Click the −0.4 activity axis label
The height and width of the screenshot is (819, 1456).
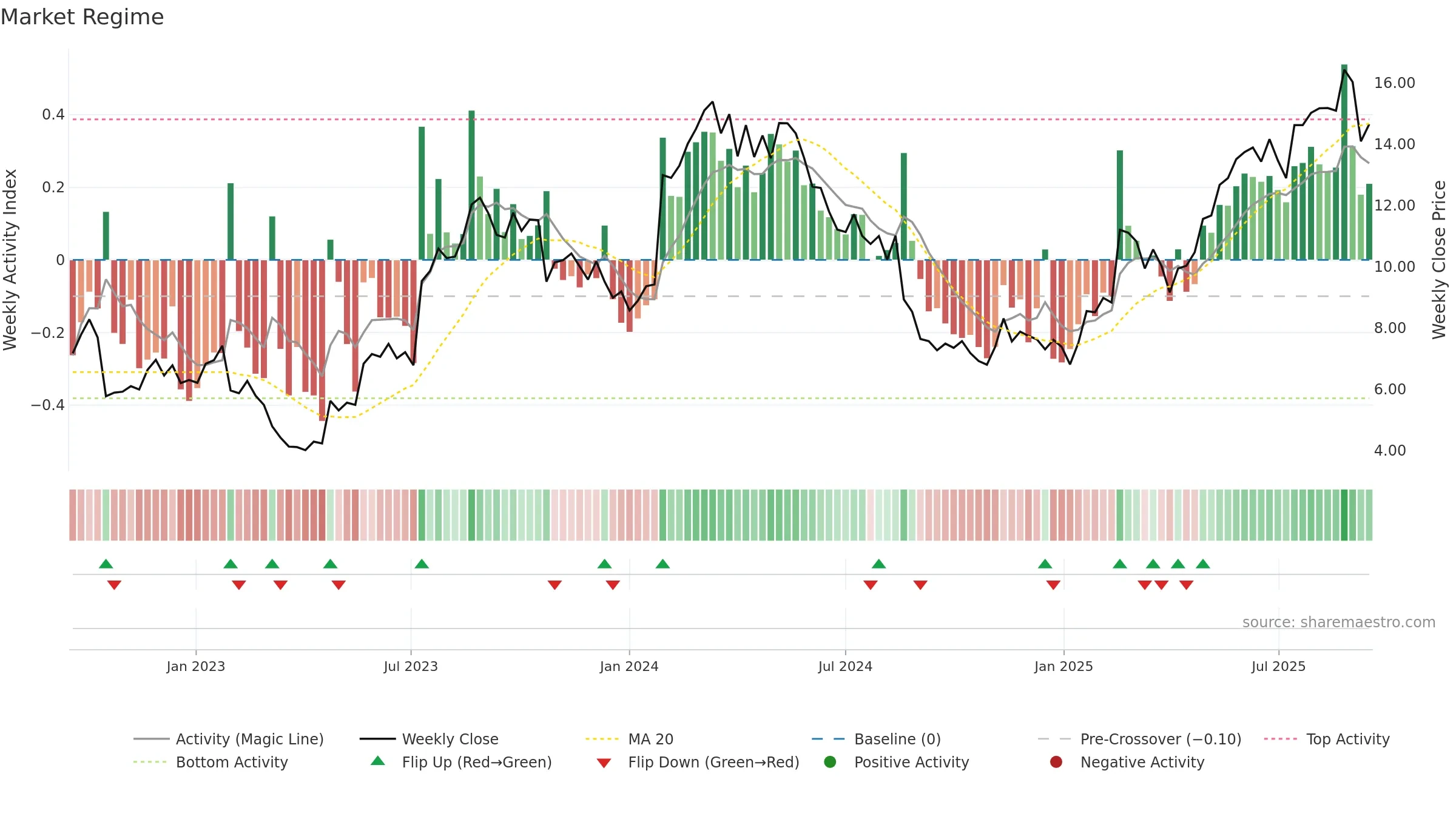[x=48, y=405]
